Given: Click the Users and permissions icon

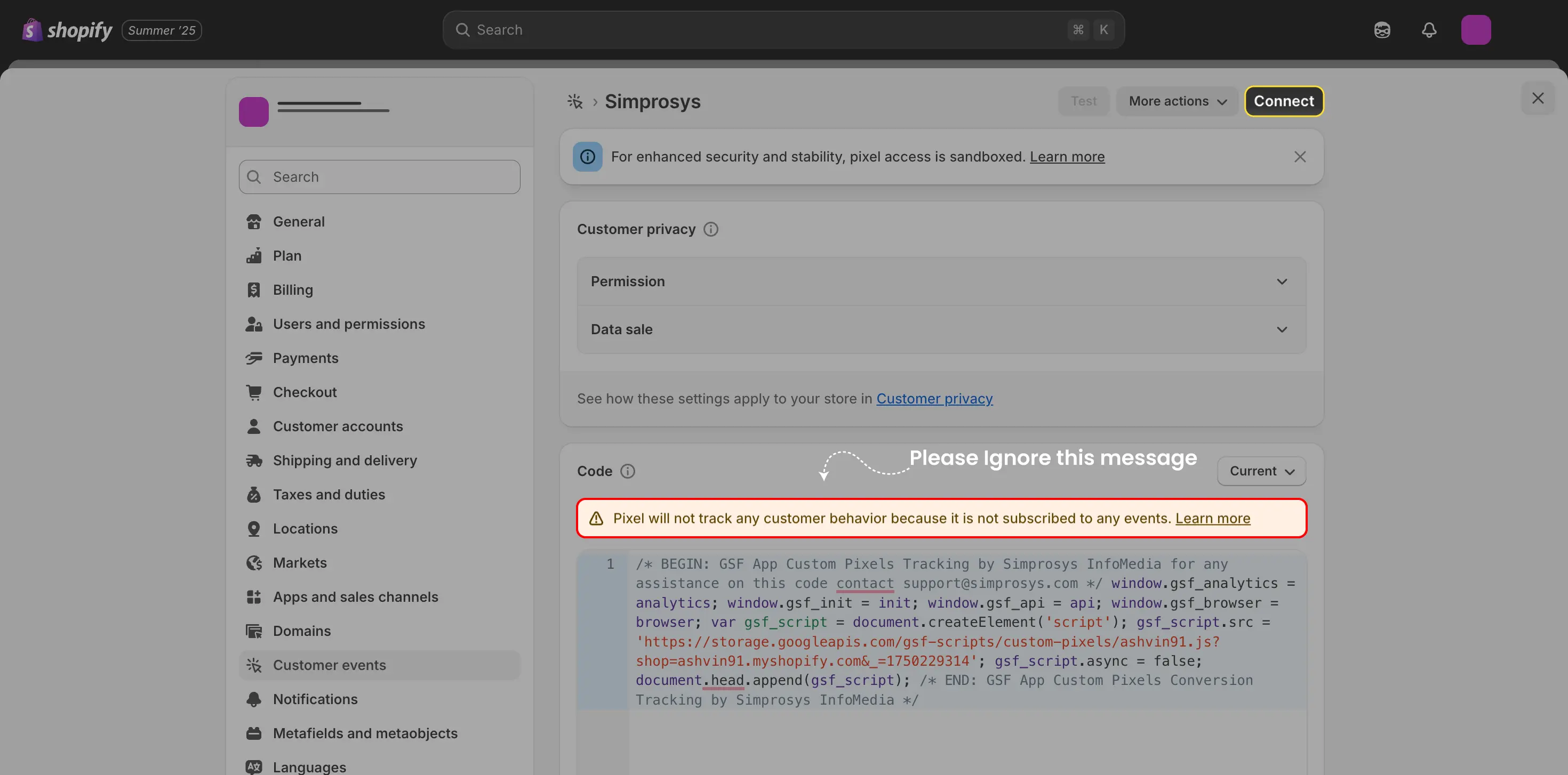Looking at the screenshot, I should (254, 324).
